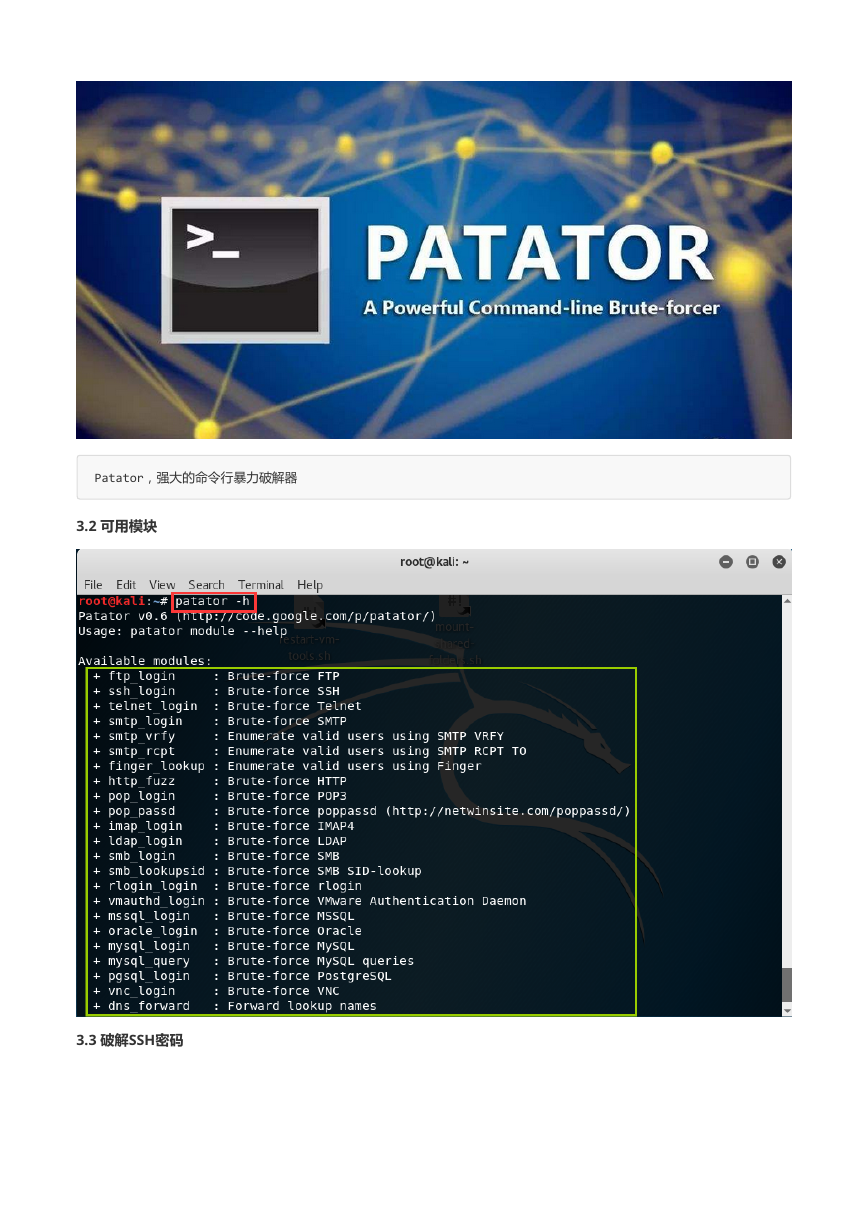Select the smb_lookupsid module line
This screenshot has width=868, height=1227.
[257, 871]
